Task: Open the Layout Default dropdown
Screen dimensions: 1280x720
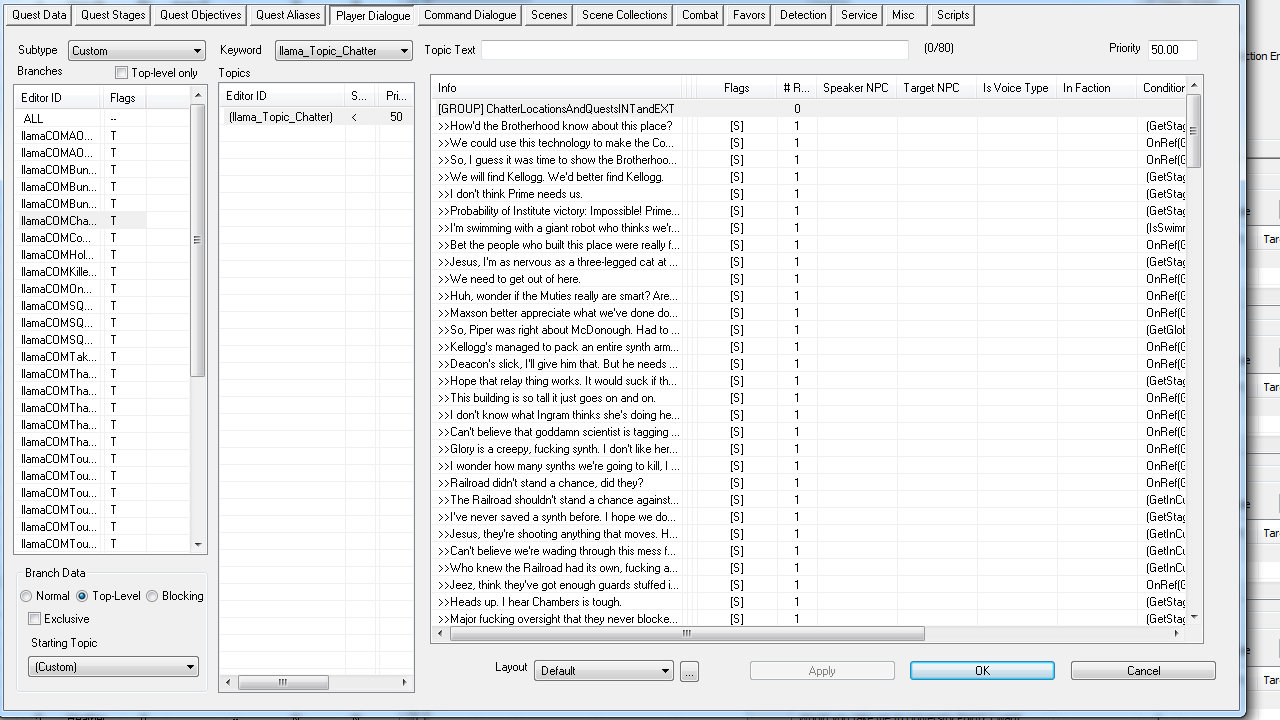Action: tap(604, 671)
